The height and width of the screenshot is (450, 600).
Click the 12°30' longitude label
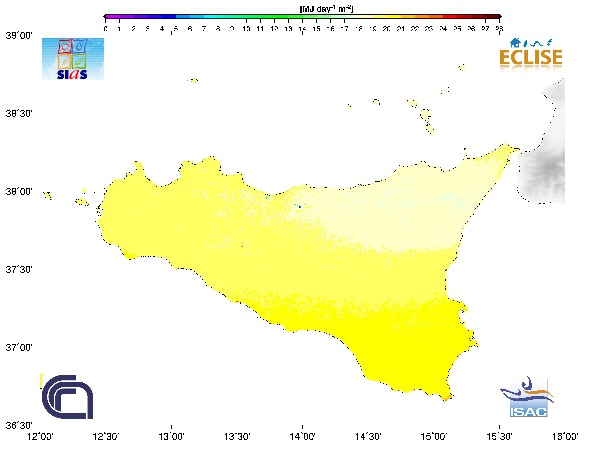pos(106,437)
